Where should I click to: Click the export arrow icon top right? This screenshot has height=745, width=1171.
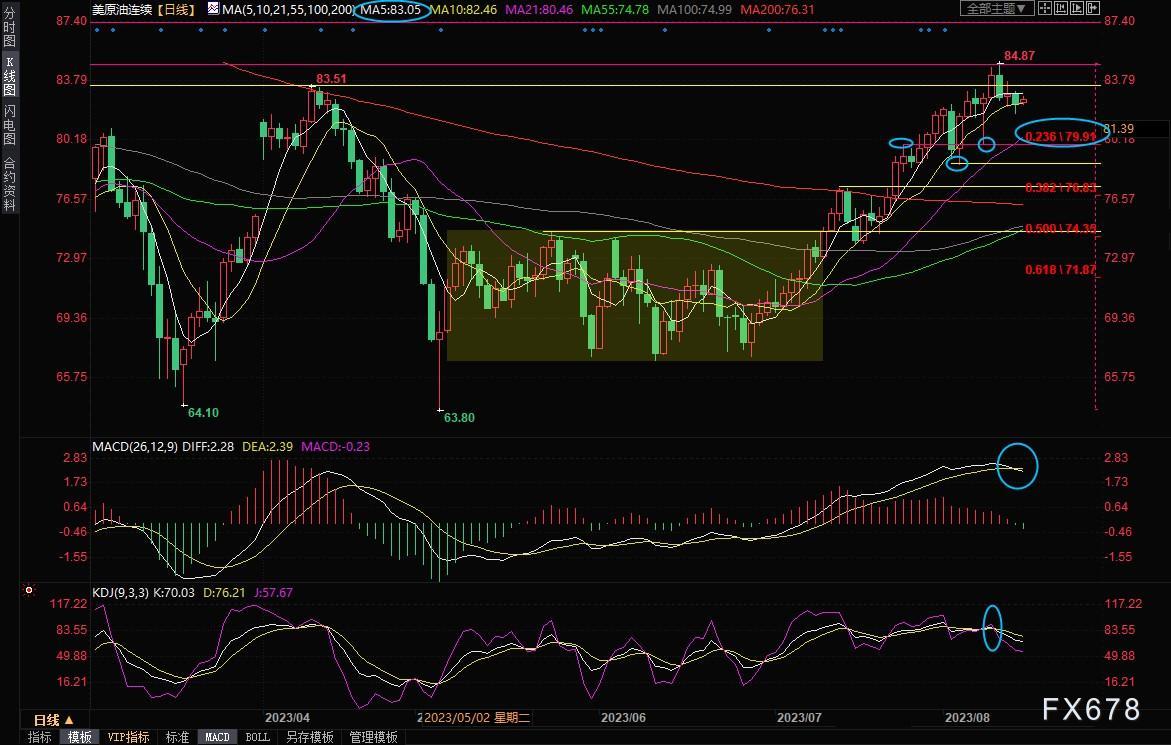pyautogui.click(x=1093, y=8)
